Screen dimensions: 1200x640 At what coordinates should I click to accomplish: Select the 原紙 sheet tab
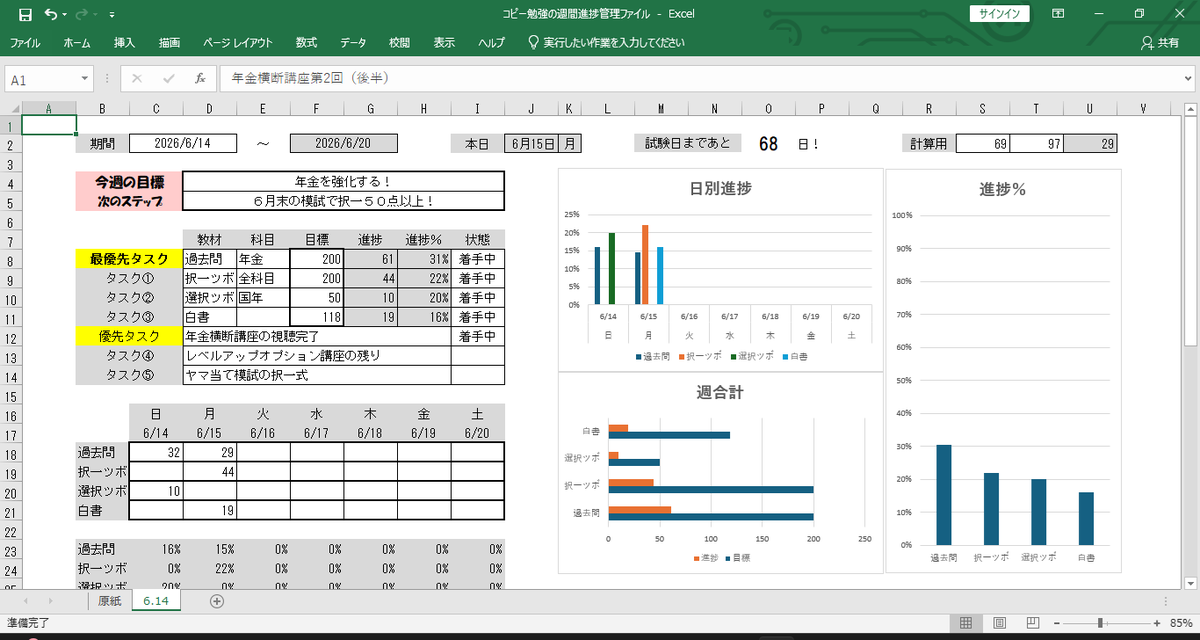[109, 601]
